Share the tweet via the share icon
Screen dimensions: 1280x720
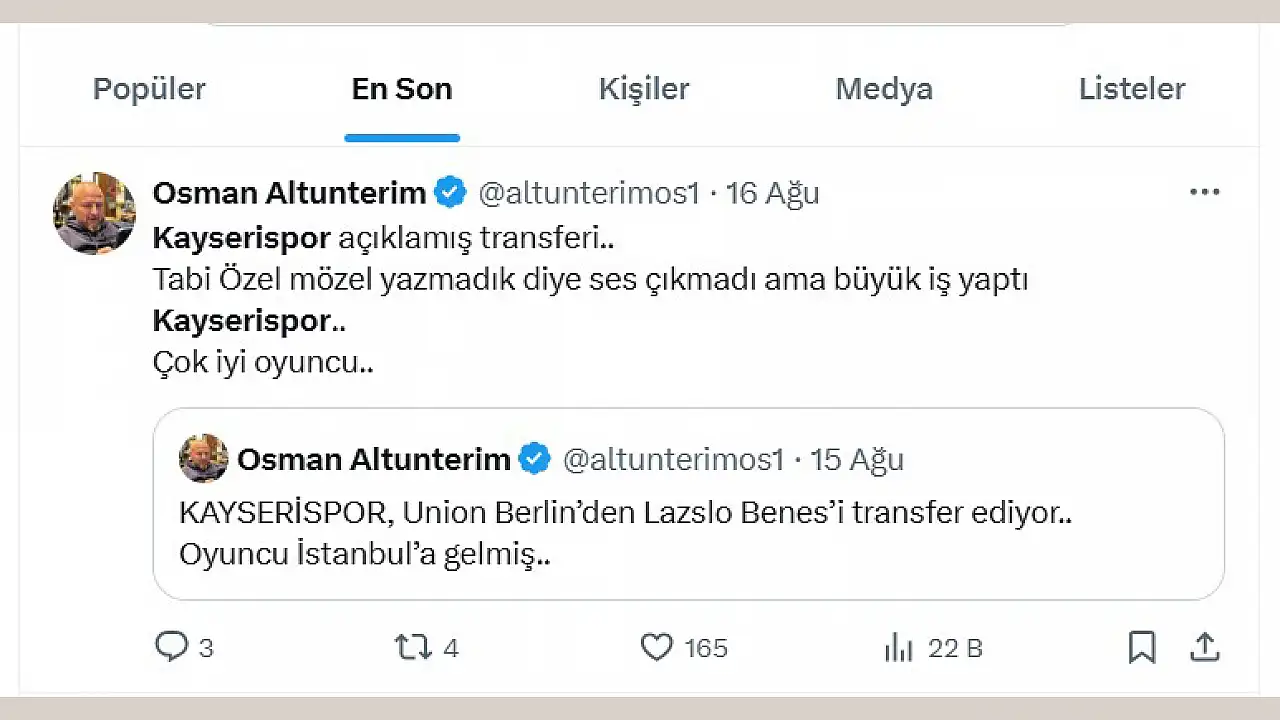[1204, 648]
